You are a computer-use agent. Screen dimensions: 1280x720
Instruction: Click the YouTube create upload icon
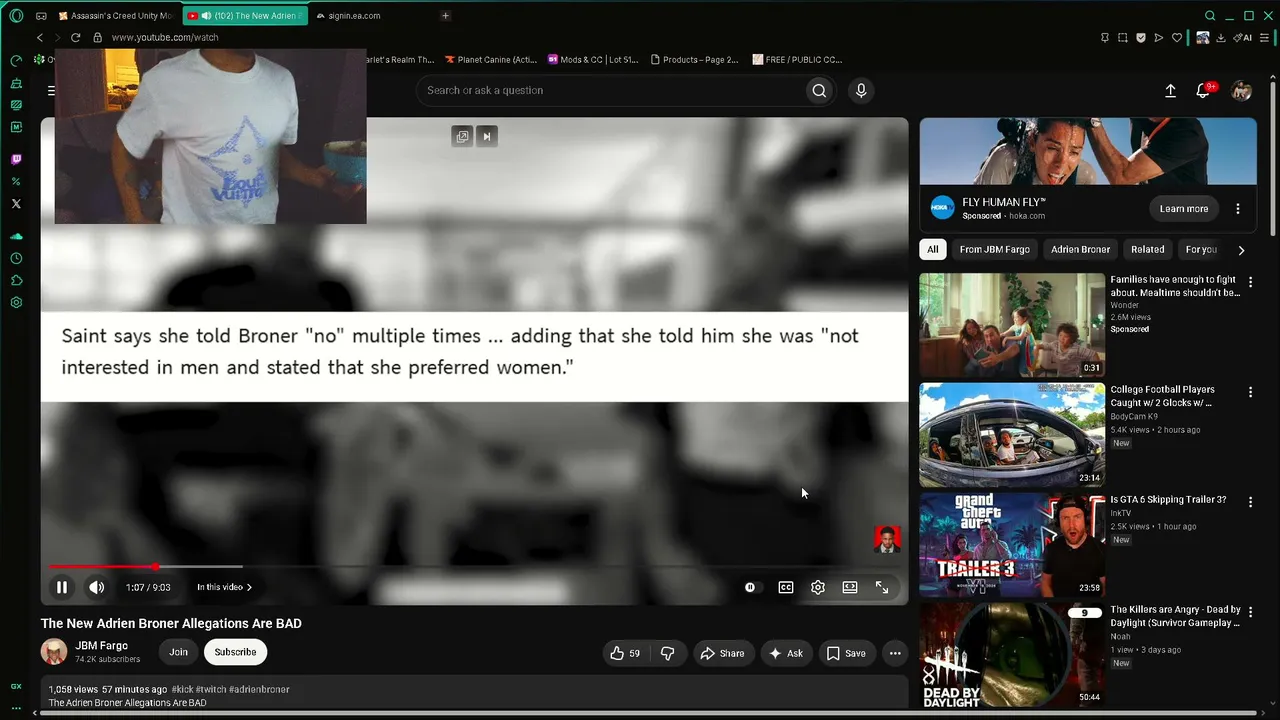pos(1170,90)
